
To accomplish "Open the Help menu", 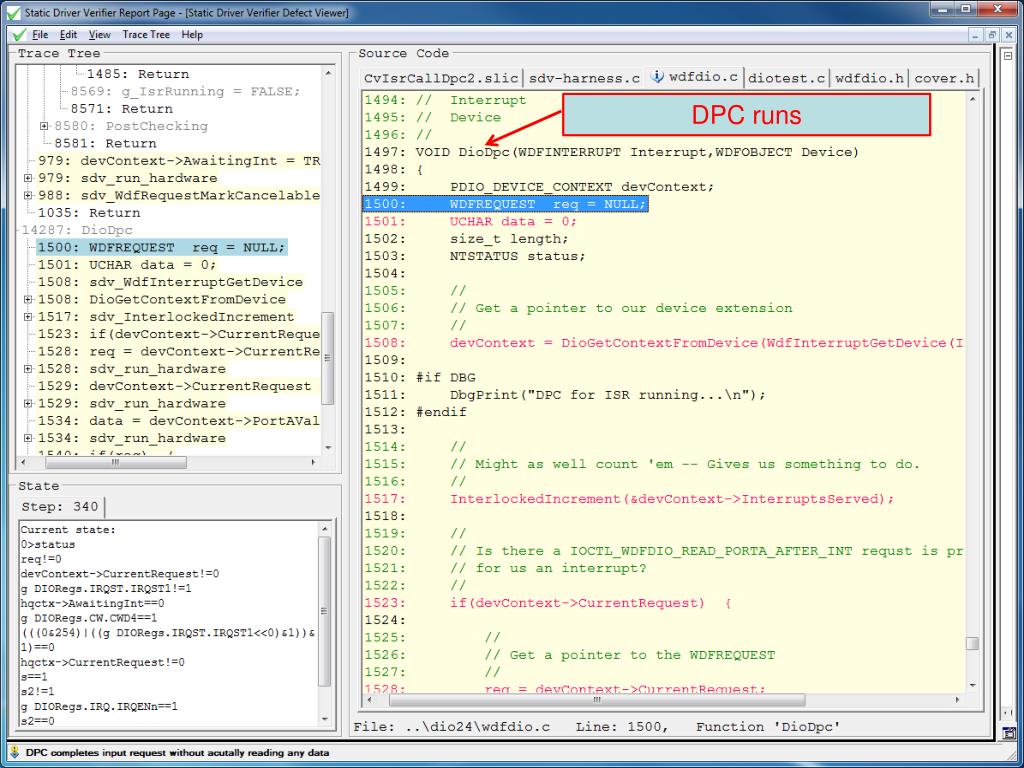I will click(192, 35).
